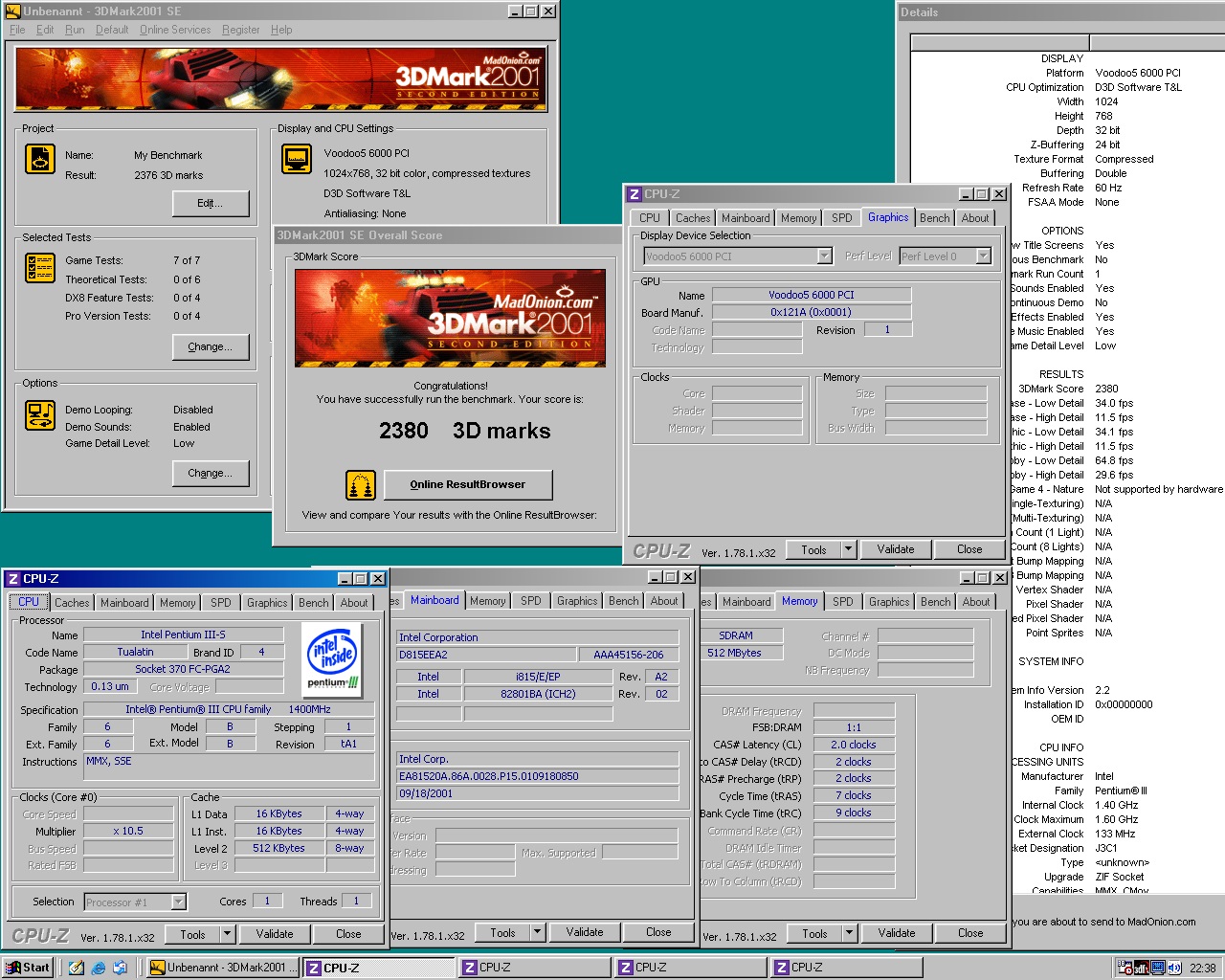Image resolution: width=1225 pixels, height=980 pixels.
Task: Select Caches tab in the bottom-left CPU-Z window
Action: (72, 603)
